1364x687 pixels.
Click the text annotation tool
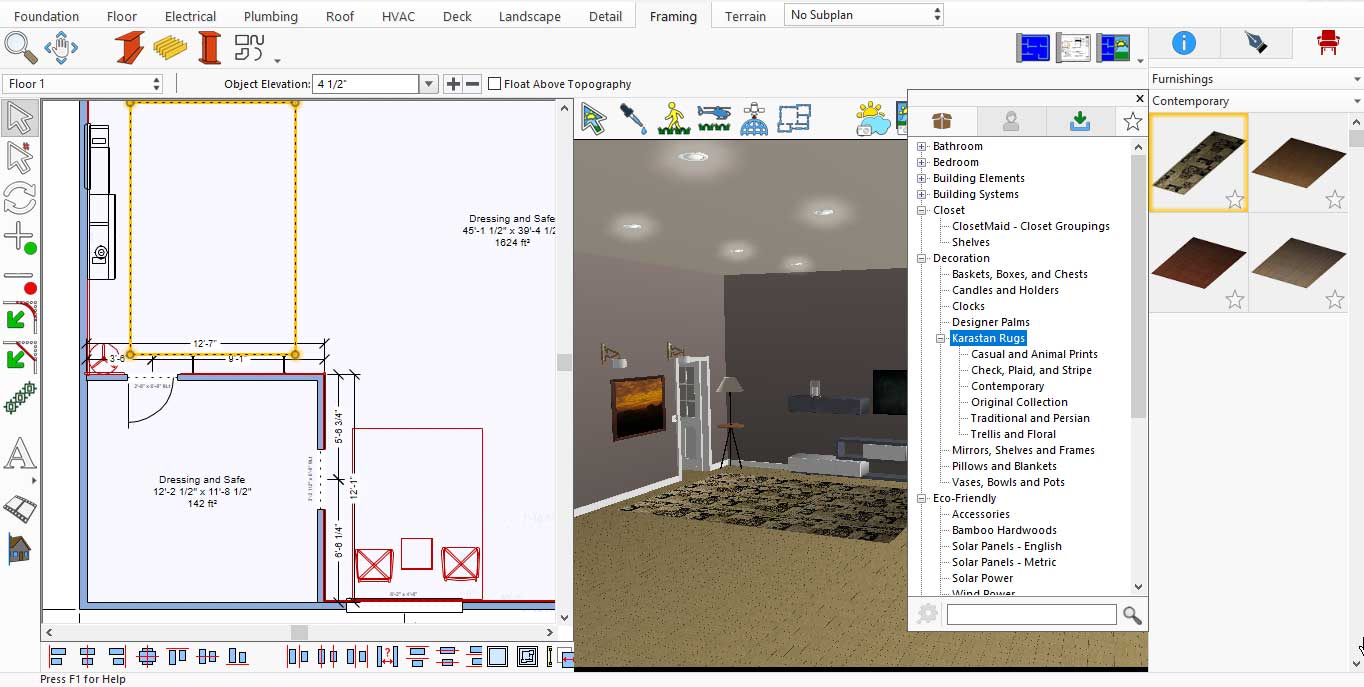[x=19, y=455]
